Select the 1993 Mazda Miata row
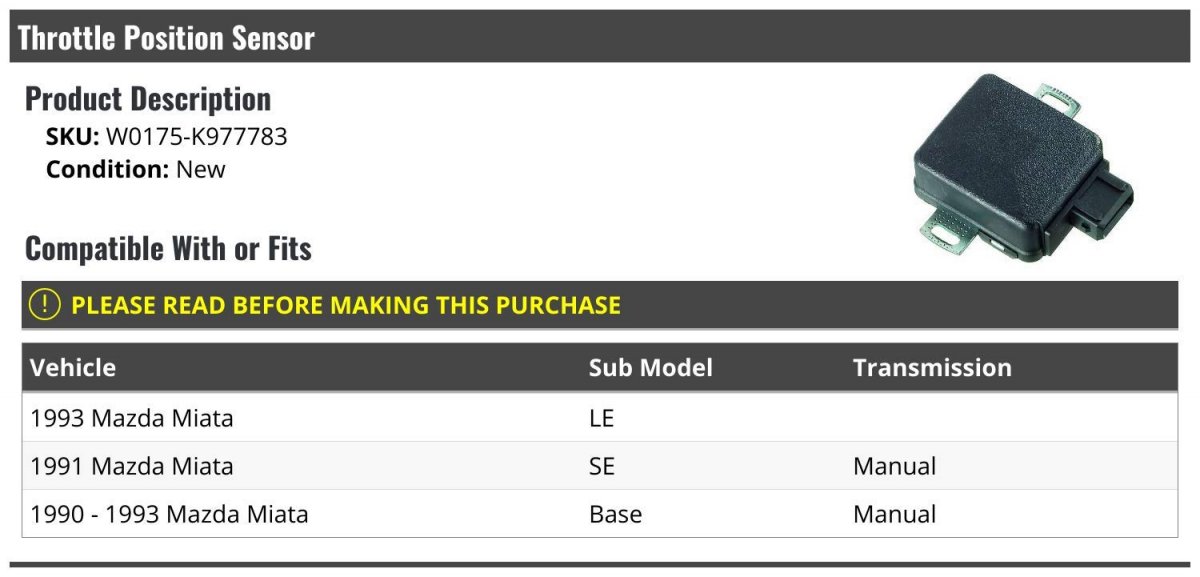 pyautogui.click(x=600, y=417)
